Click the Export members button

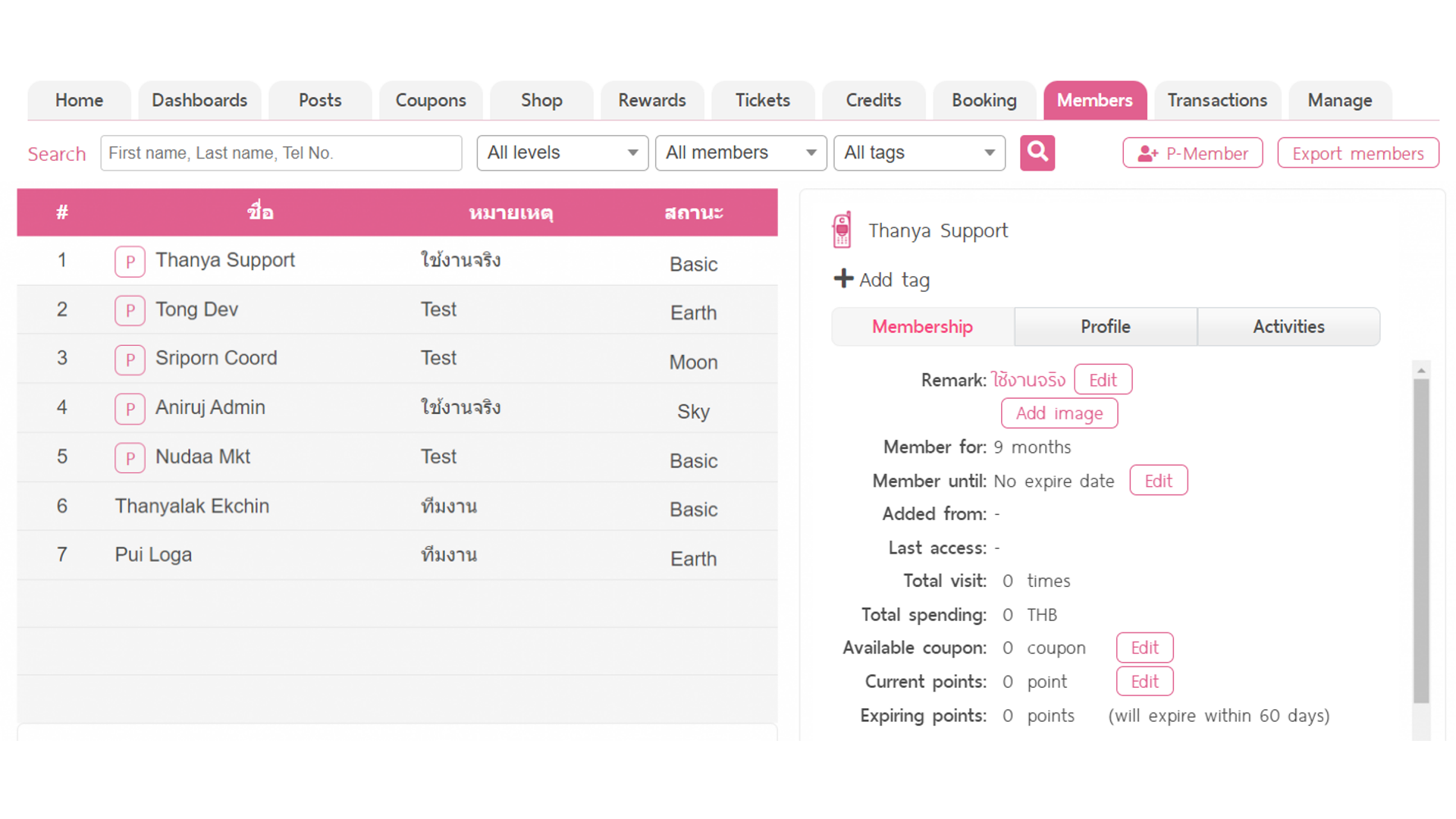[x=1358, y=152]
